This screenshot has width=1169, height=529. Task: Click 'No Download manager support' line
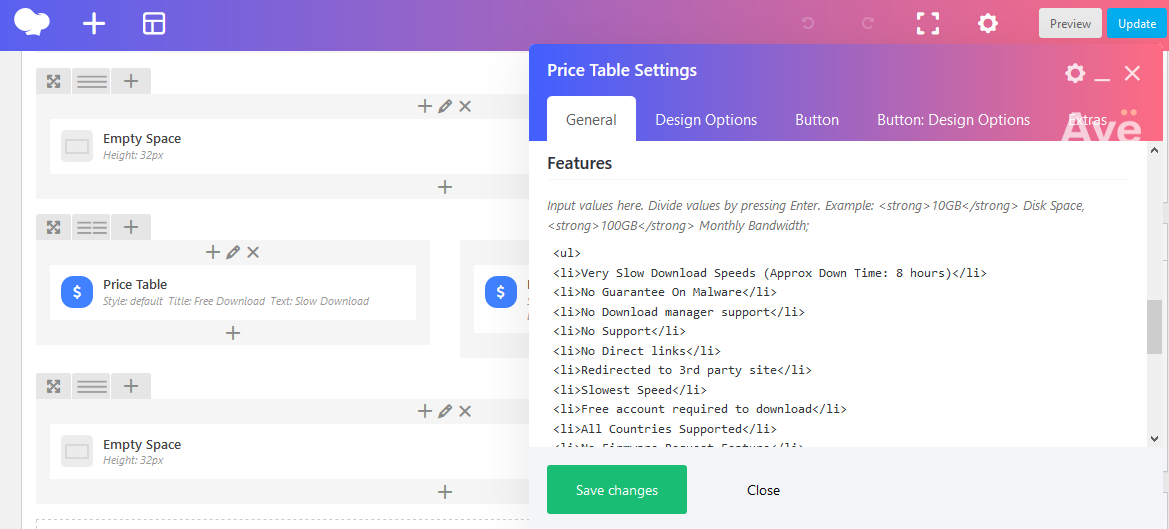(x=679, y=311)
